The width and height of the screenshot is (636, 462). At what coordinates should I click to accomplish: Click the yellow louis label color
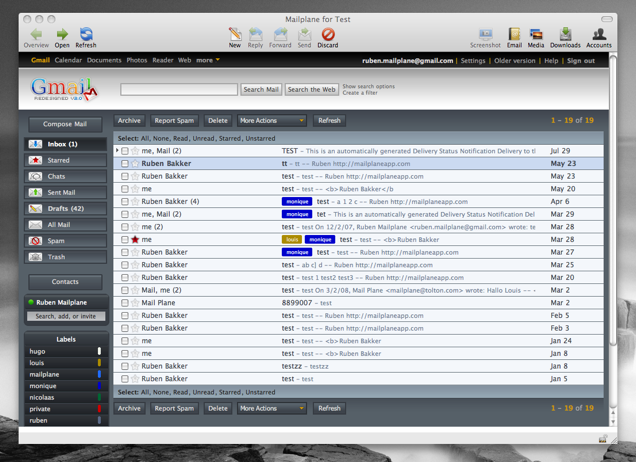click(x=99, y=363)
